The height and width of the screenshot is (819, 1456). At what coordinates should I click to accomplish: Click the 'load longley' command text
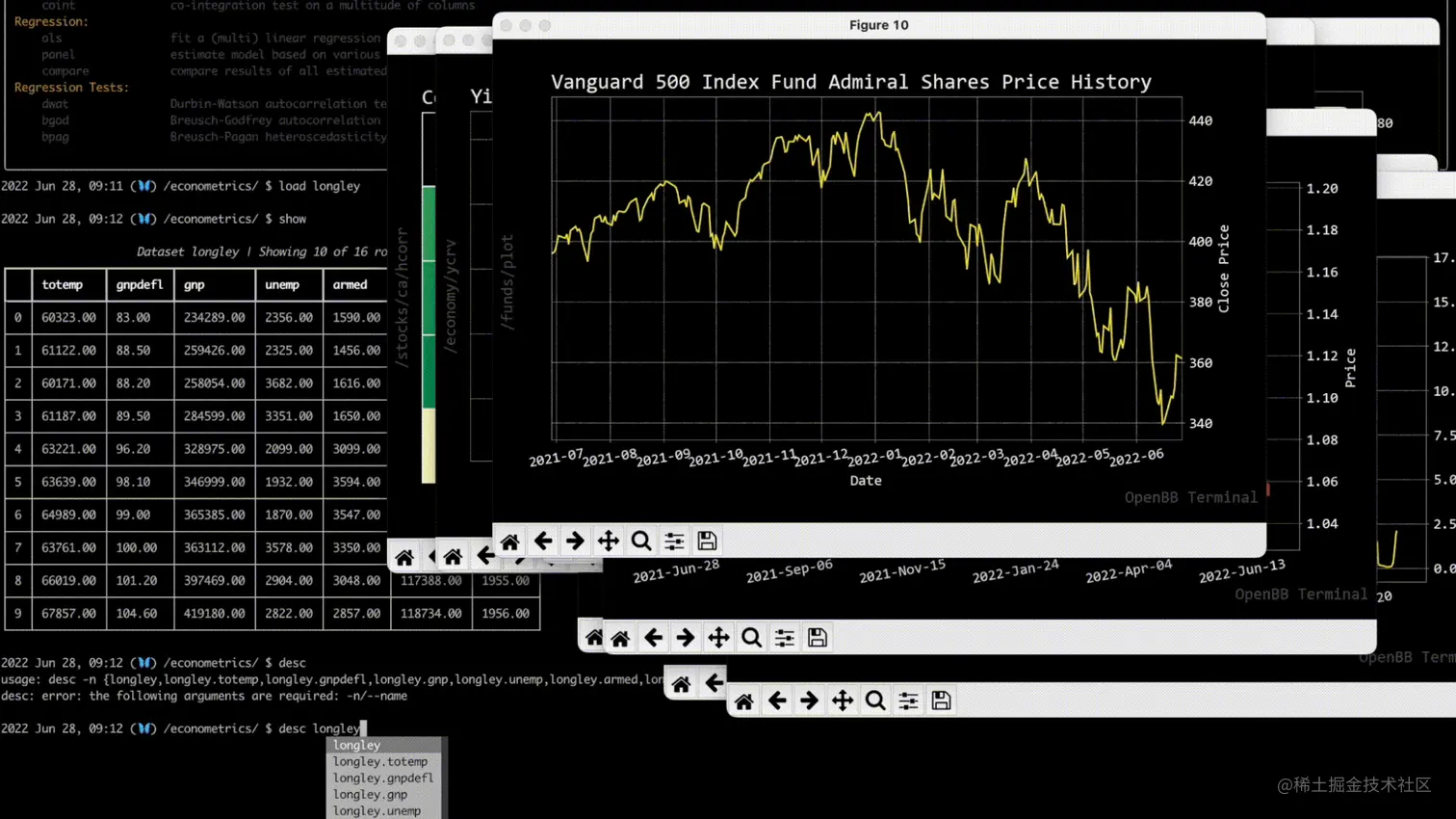coord(319,186)
